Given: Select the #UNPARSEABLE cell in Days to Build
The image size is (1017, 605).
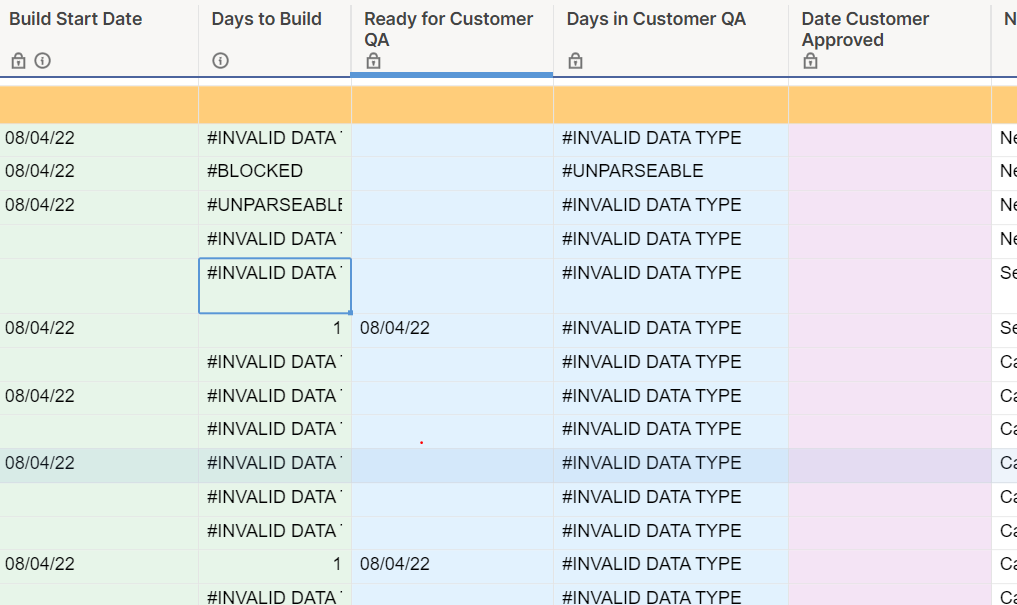Looking at the screenshot, I should (x=270, y=205).
